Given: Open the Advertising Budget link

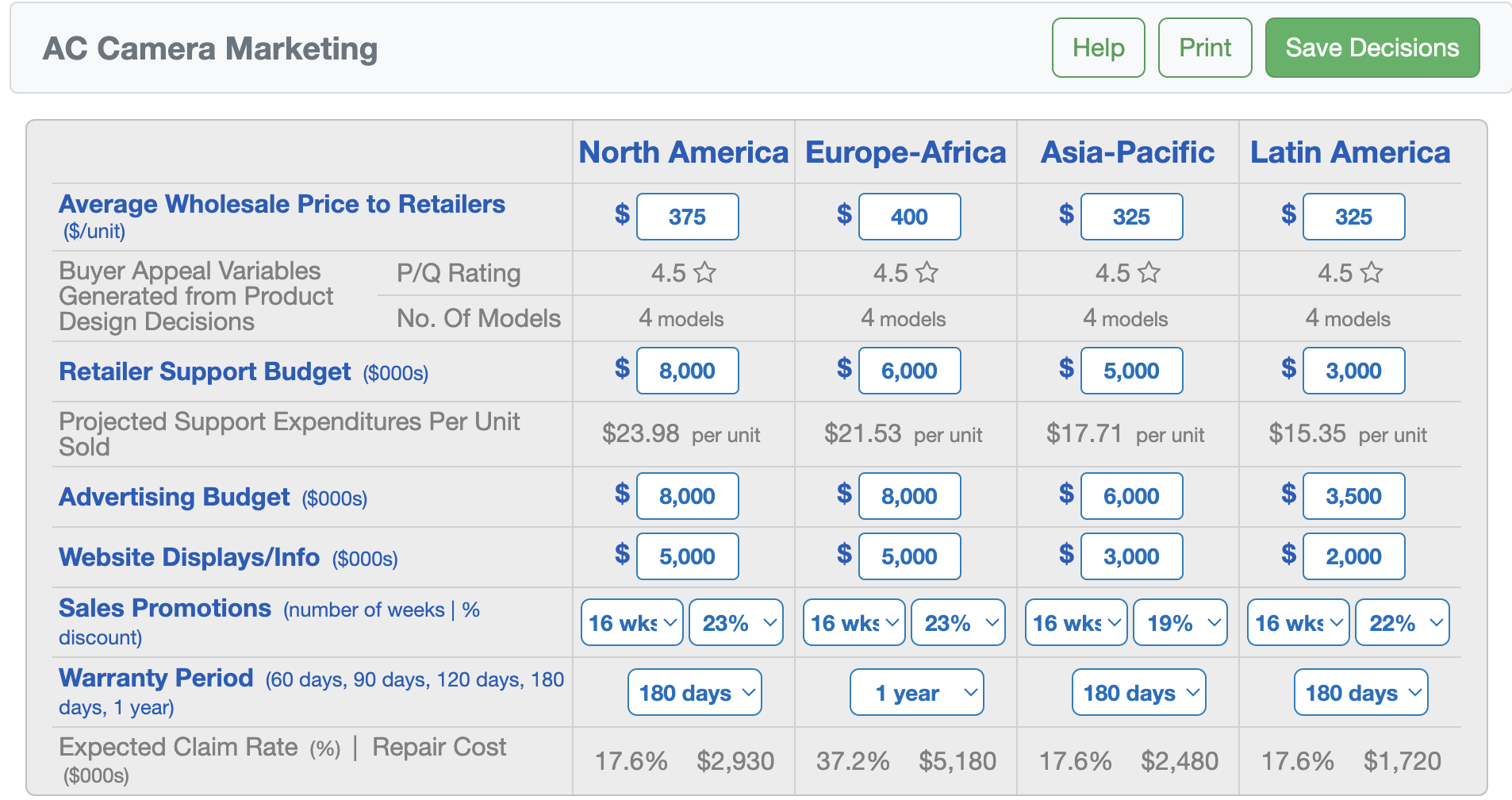Looking at the screenshot, I should pos(175,497).
